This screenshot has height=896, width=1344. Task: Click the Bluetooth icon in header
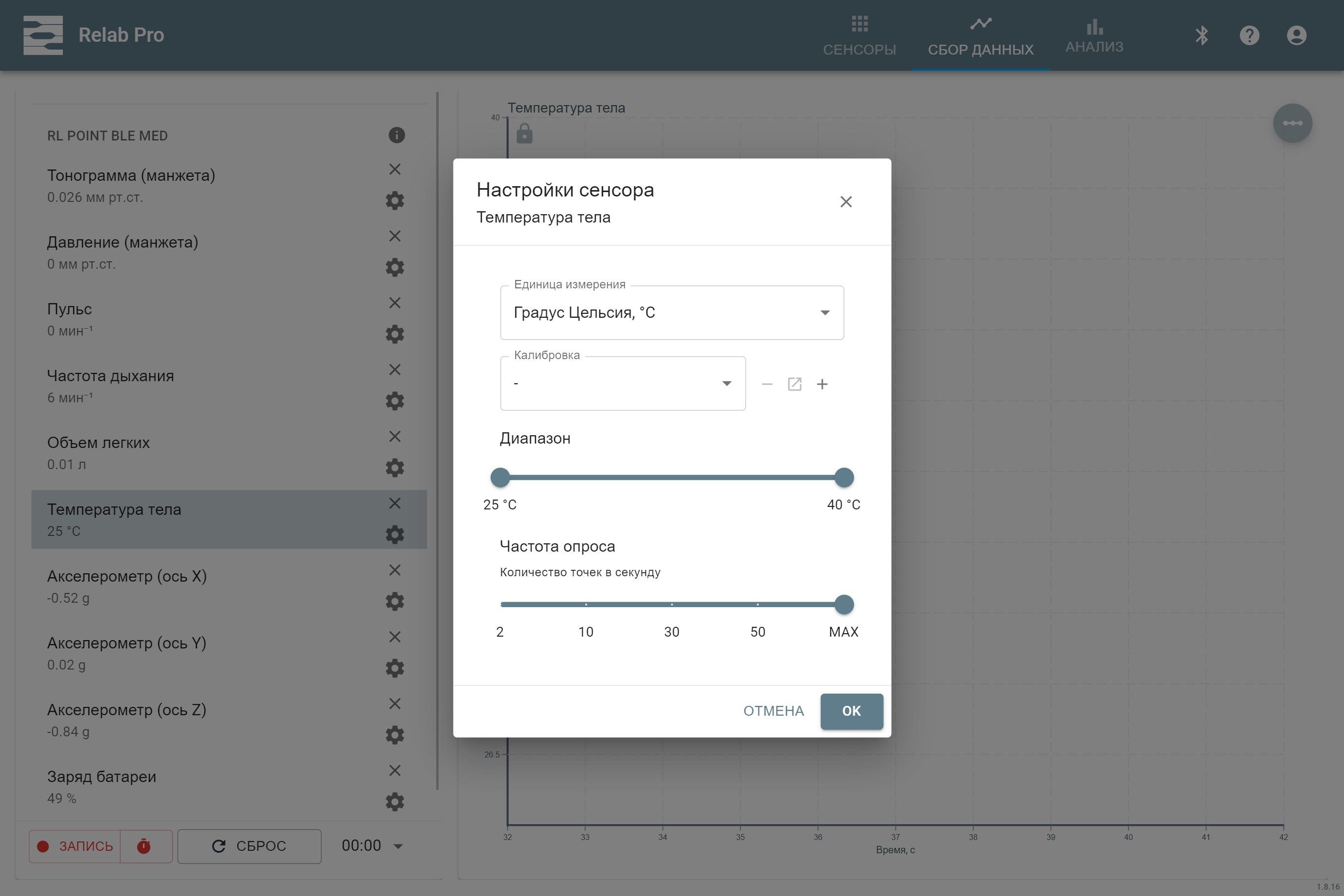[x=1201, y=35]
